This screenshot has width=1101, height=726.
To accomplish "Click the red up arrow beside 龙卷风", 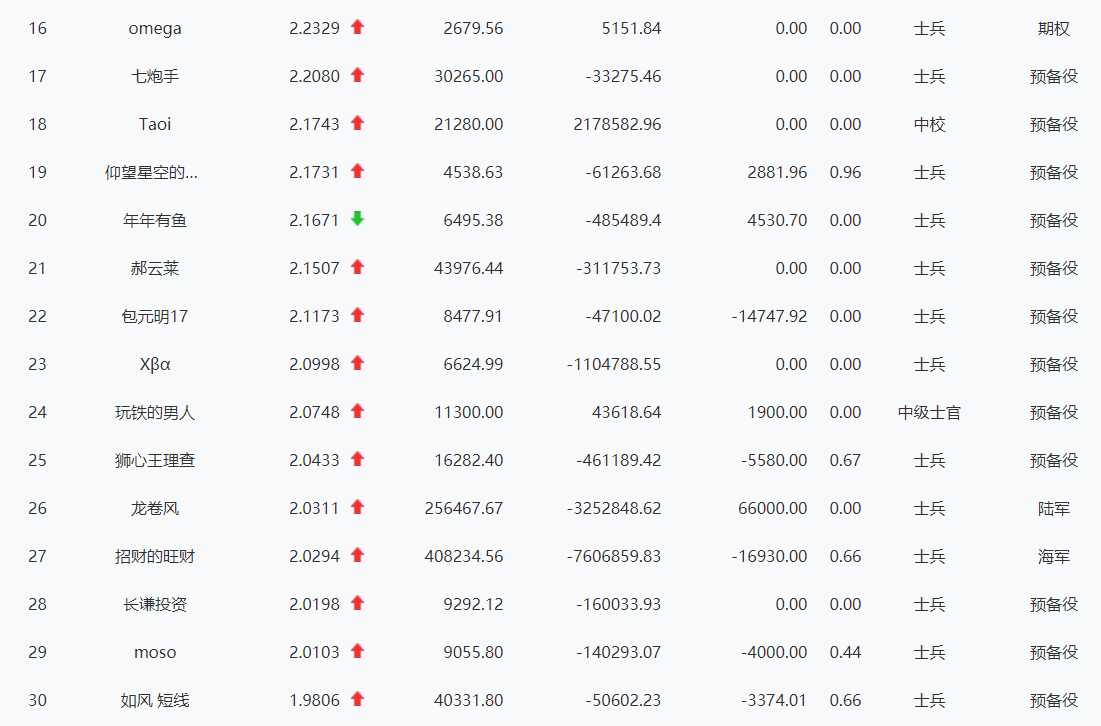I will click(357, 507).
